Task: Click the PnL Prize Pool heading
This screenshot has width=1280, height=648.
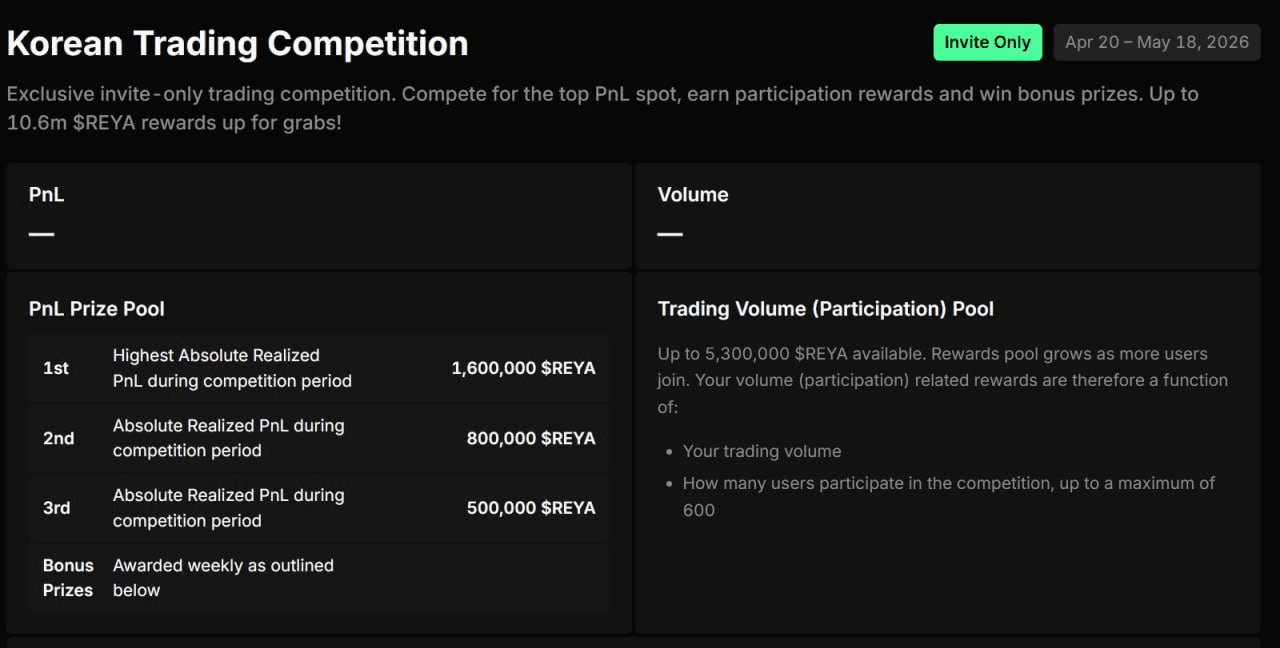Action: pyautogui.click(x=97, y=309)
